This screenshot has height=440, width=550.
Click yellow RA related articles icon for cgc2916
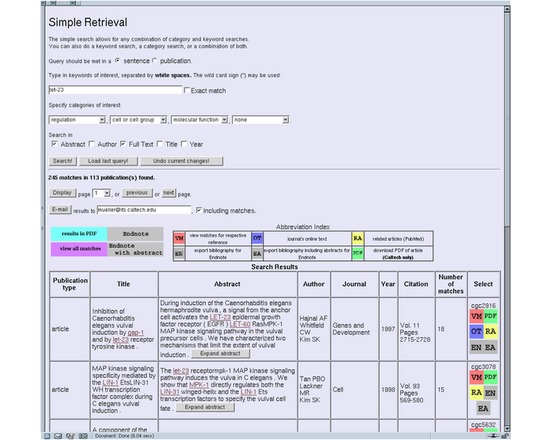click(490, 332)
